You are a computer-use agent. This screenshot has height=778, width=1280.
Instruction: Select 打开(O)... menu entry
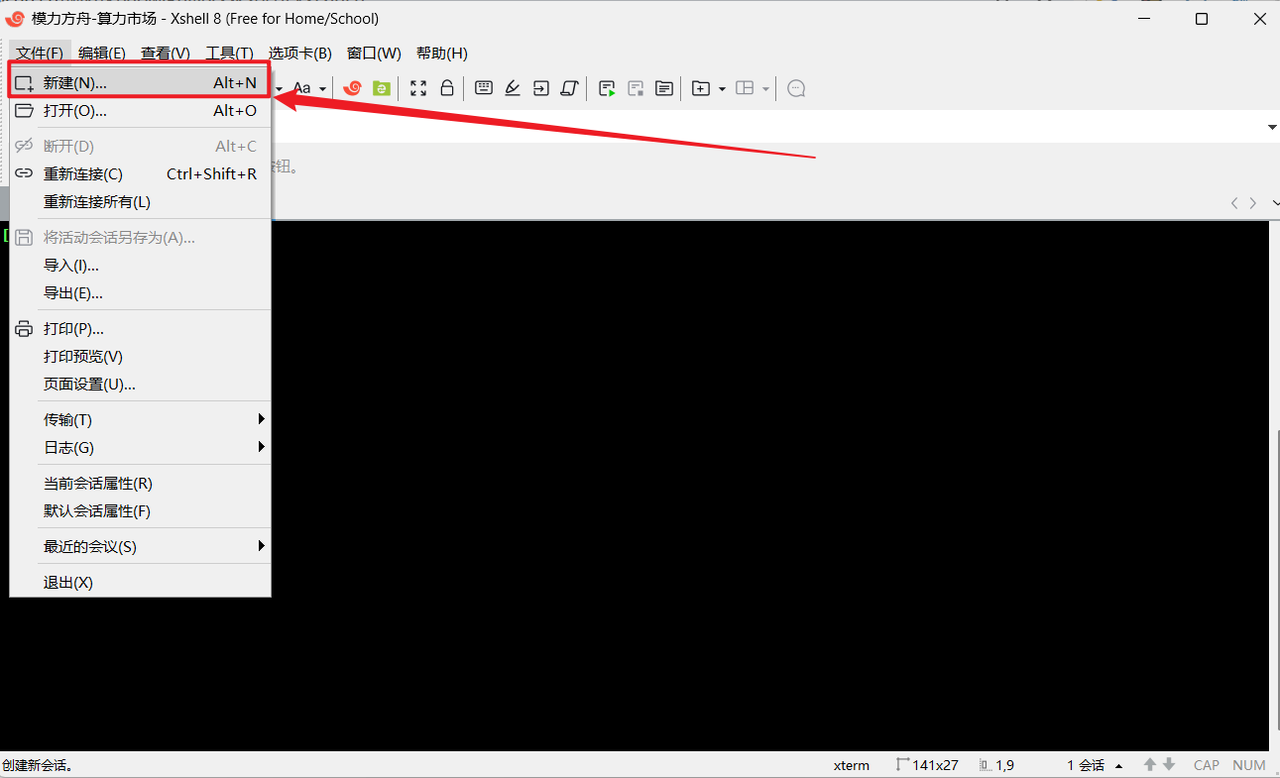pyautogui.click(x=140, y=111)
